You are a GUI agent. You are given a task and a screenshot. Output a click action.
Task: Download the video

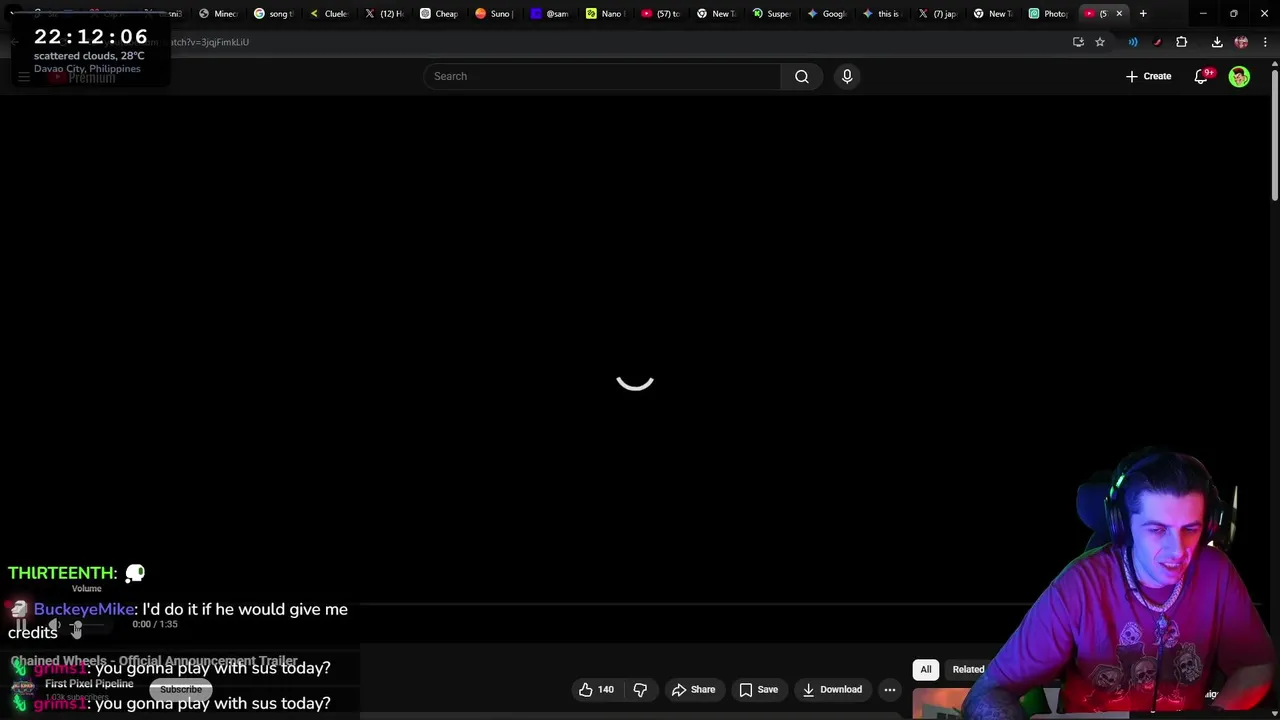[x=832, y=689]
